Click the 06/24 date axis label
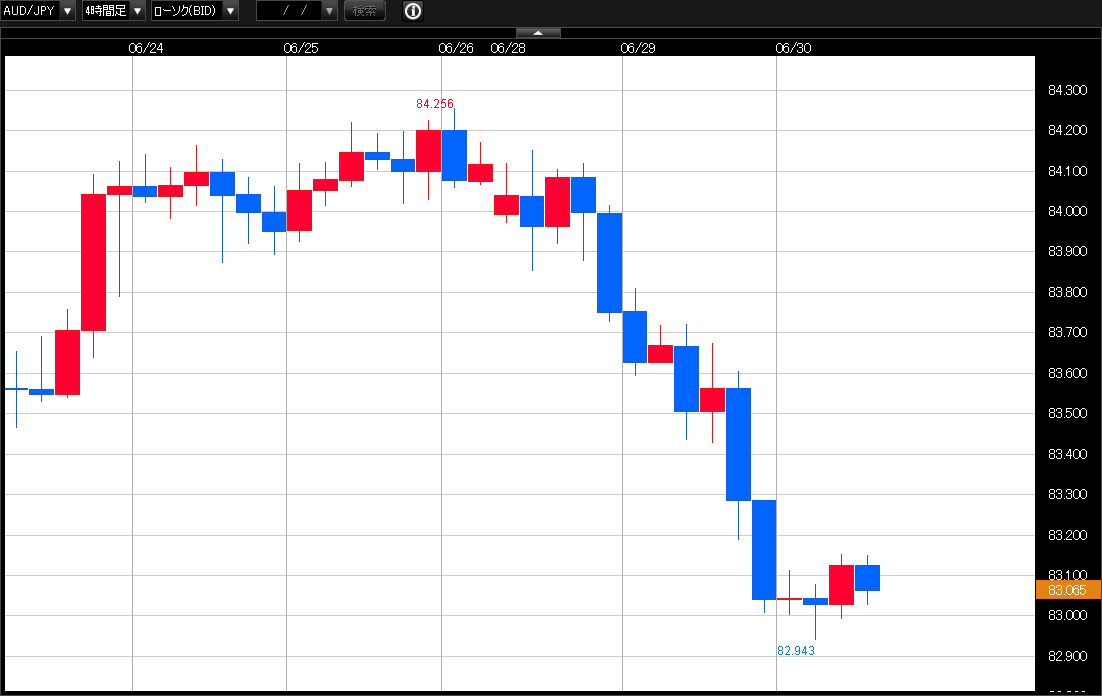 [145, 48]
